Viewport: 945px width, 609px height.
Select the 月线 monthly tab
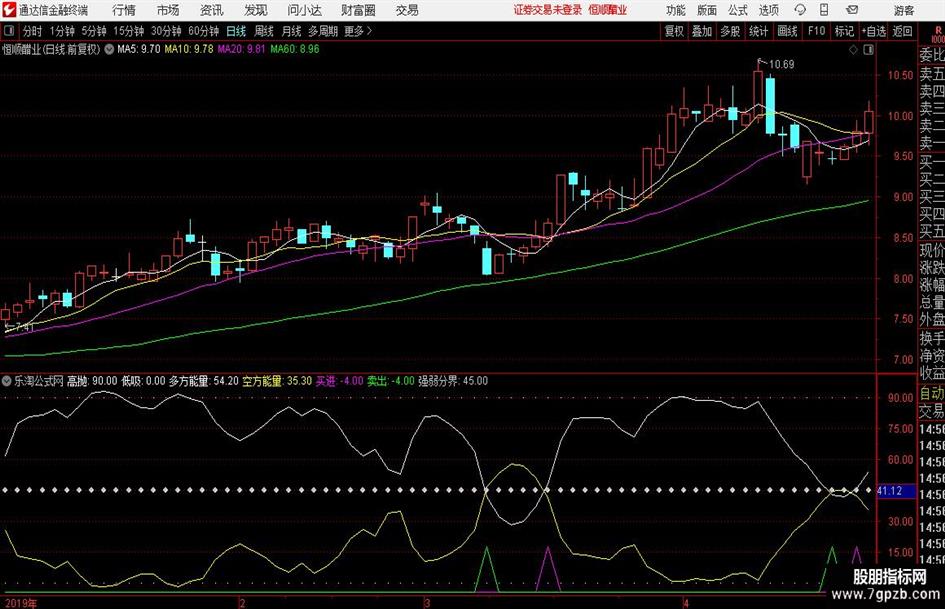click(x=292, y=31)
